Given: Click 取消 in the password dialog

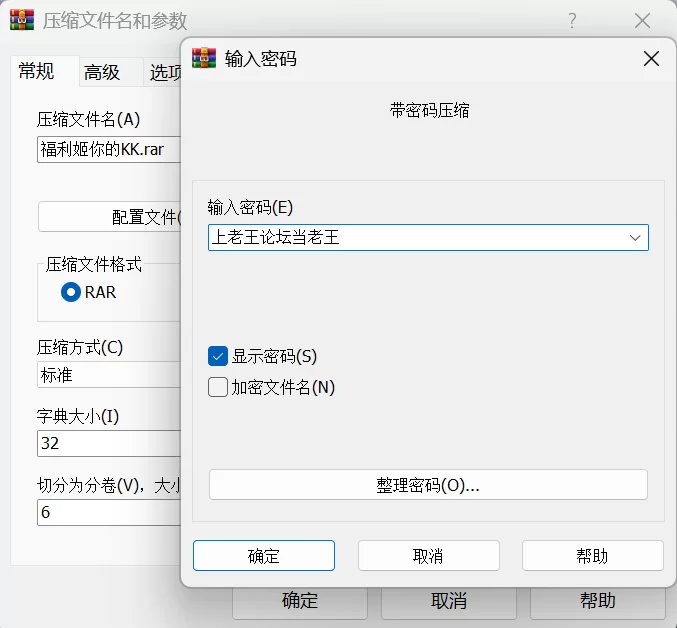Looking at the screenshot, I should pos(428,556).
